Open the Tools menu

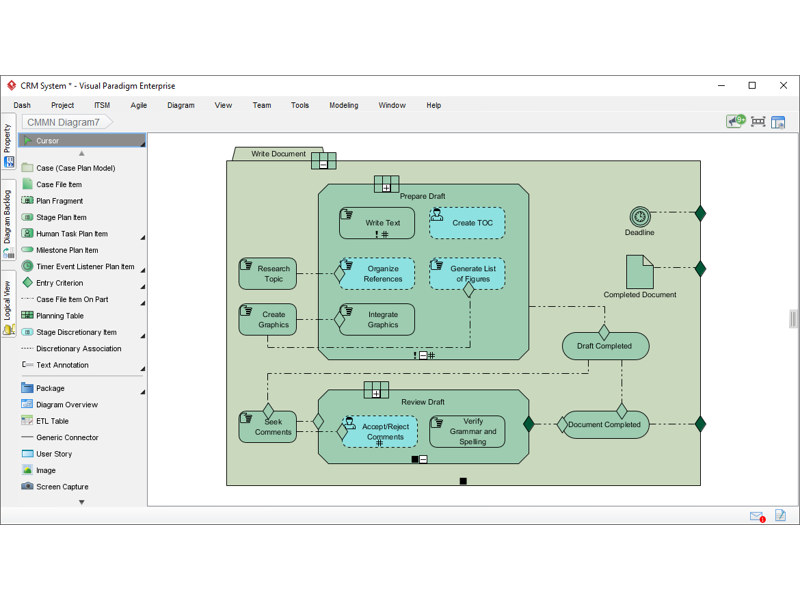(x=300, y=105)
